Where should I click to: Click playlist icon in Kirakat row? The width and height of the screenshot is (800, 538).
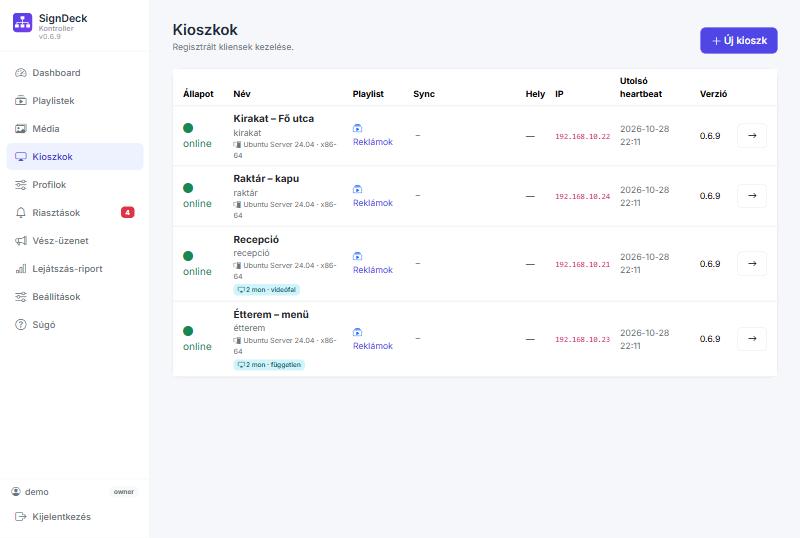pyautogui.click(x=357, y=128)
